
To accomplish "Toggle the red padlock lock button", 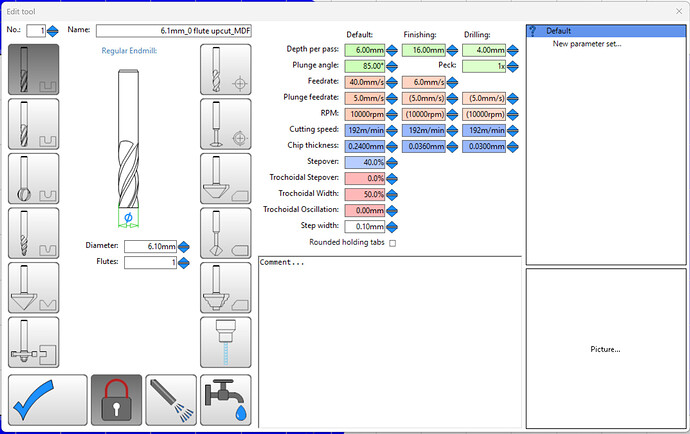I will point(117,400).
